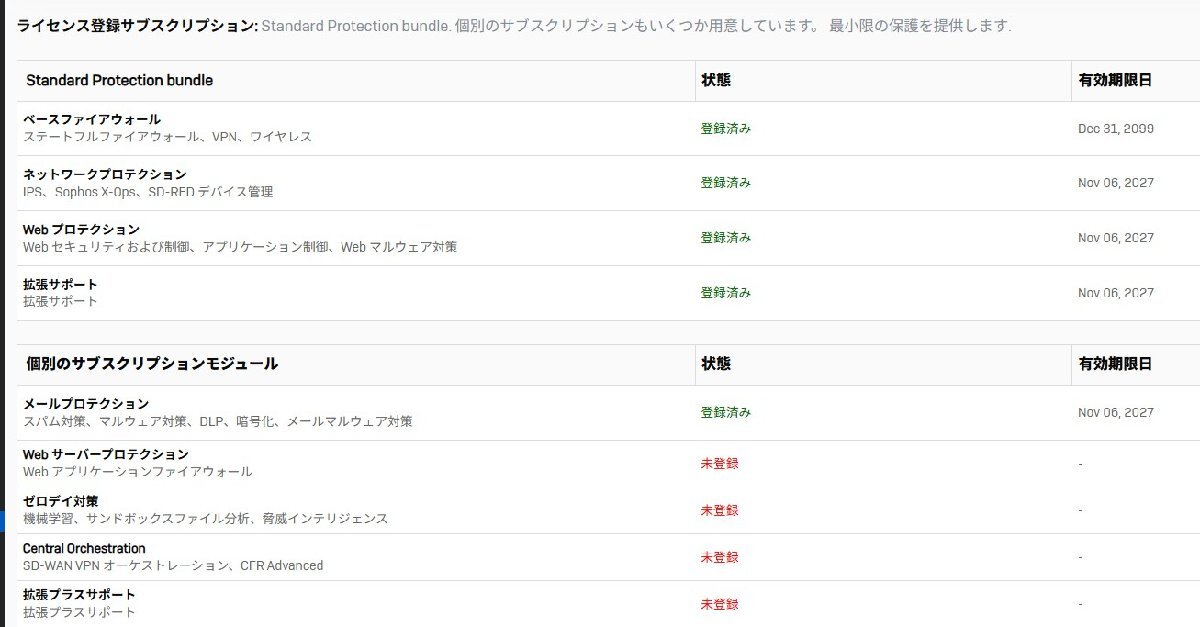Click the 未登録 status for Web サーバープロテクション

tap(718, 464)
